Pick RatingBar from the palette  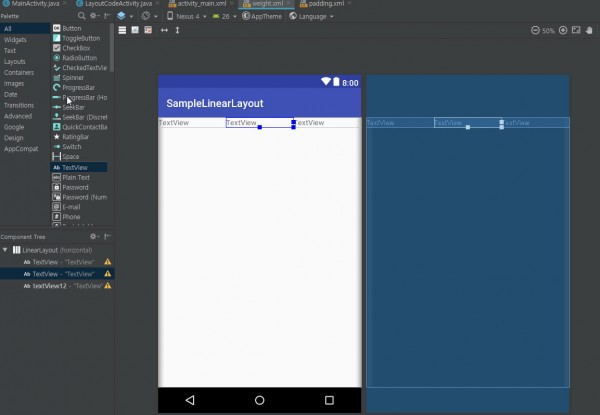tap(80, 137)
